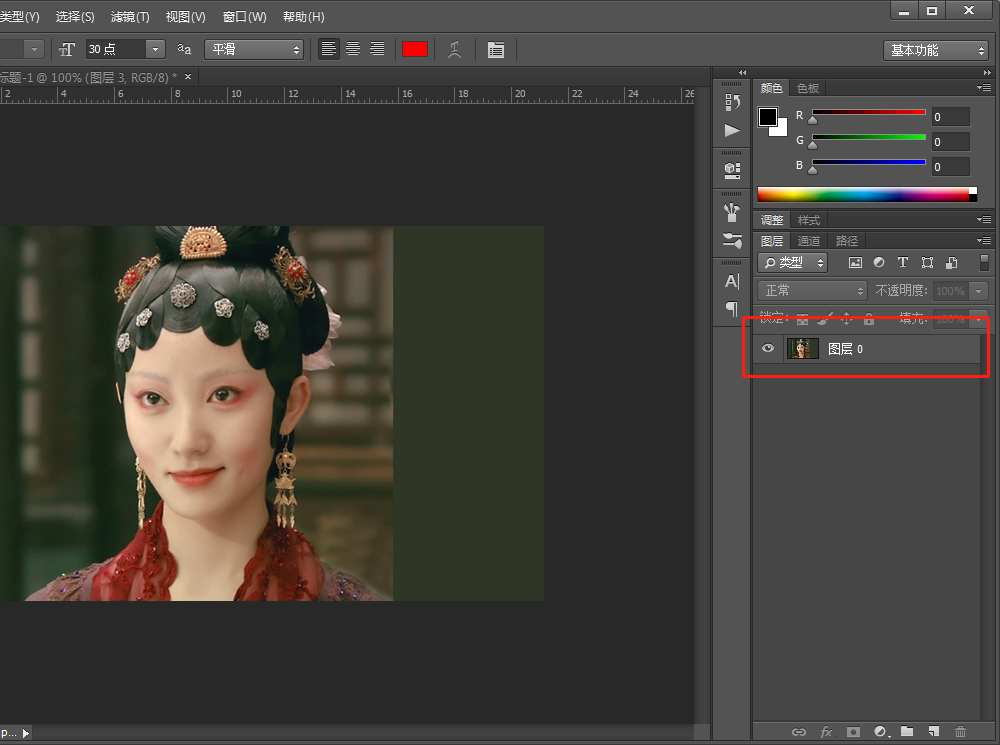Click the font size tT icon

coord(67,49)
